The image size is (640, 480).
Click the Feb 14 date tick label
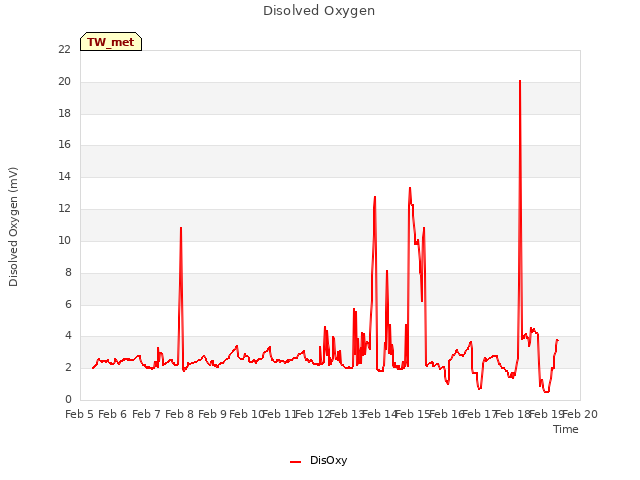click(x=380, y=414)
